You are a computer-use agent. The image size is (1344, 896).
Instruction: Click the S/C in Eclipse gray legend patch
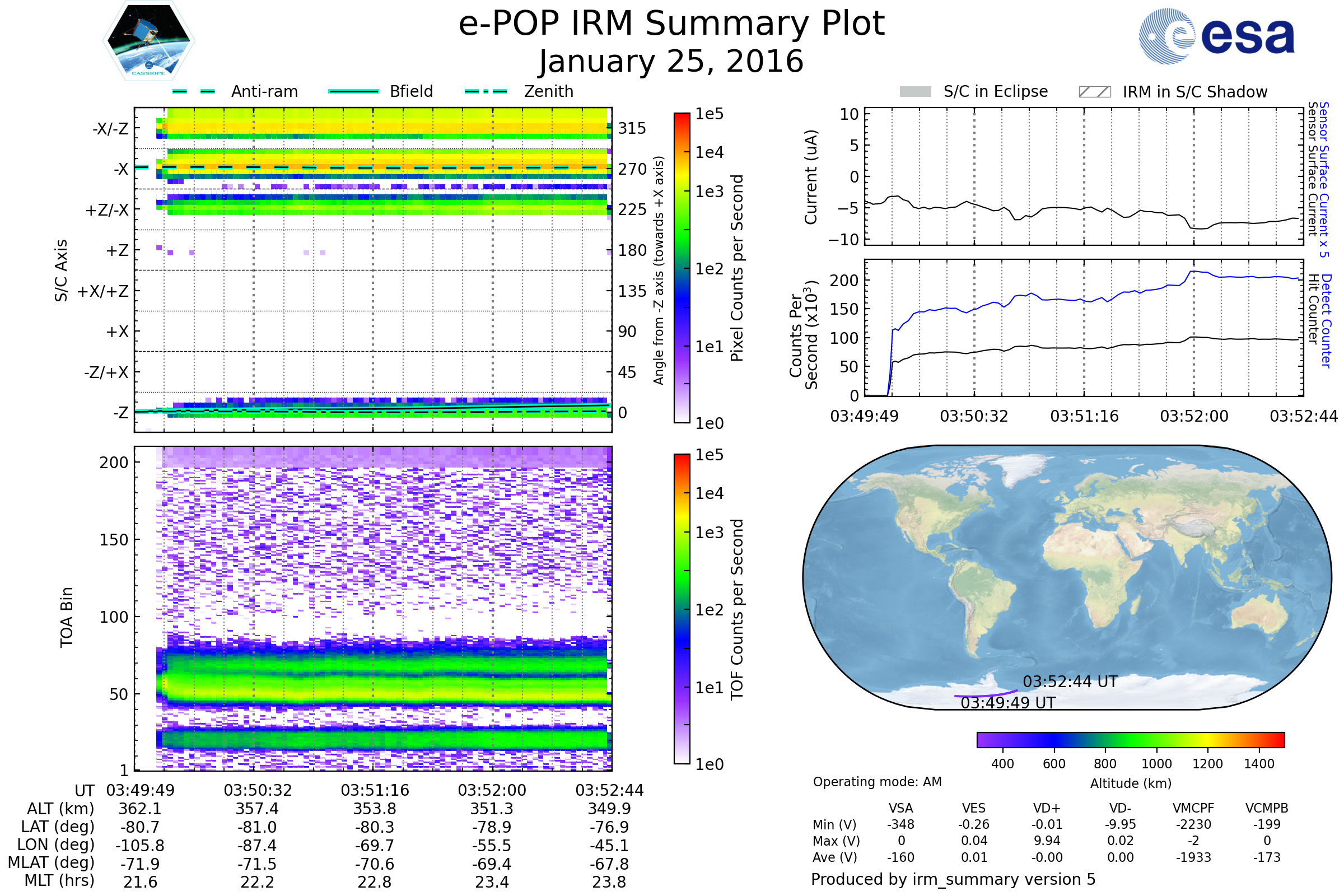[916, 92]
